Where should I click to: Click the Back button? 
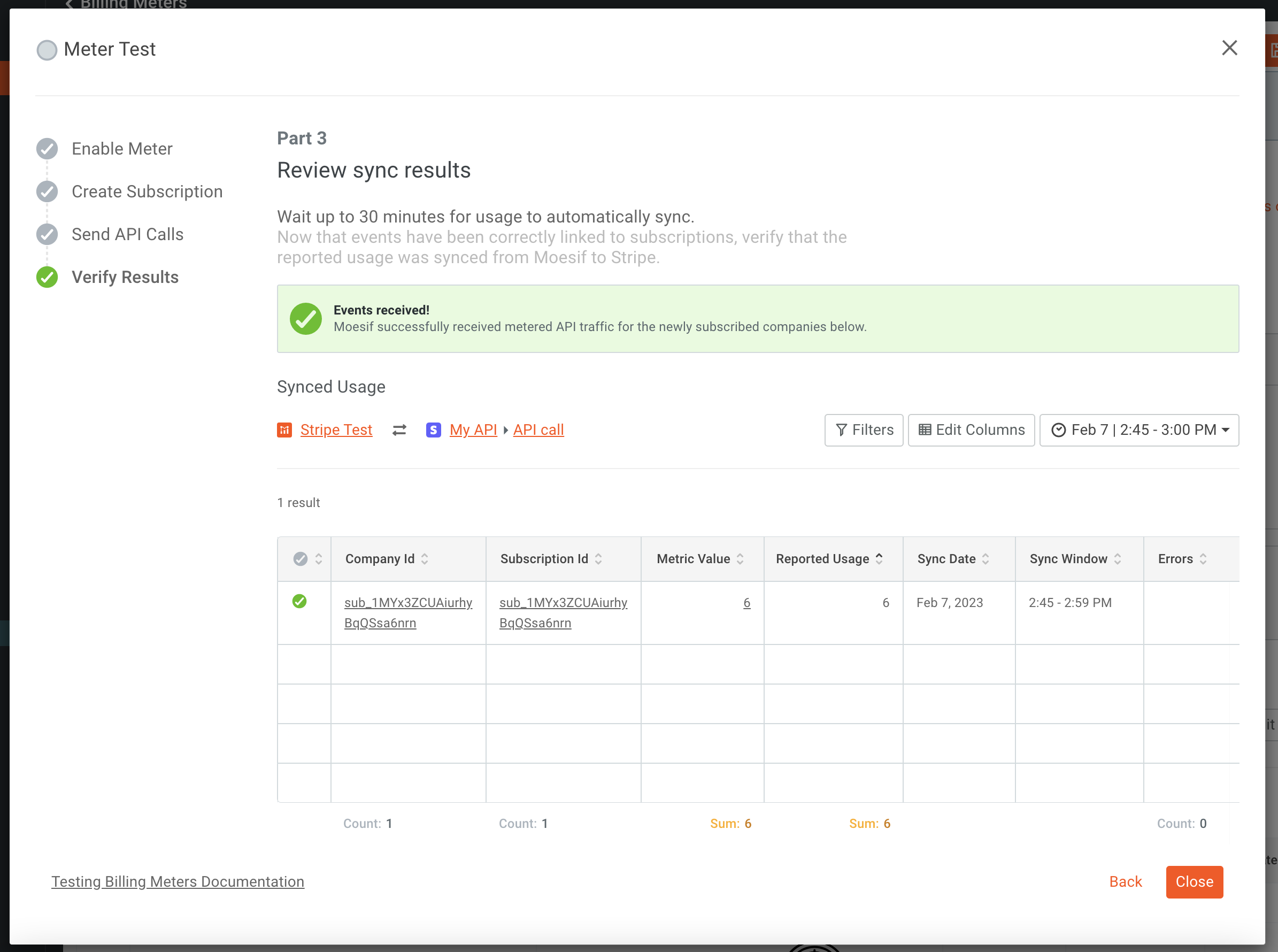click(1126, 882)
